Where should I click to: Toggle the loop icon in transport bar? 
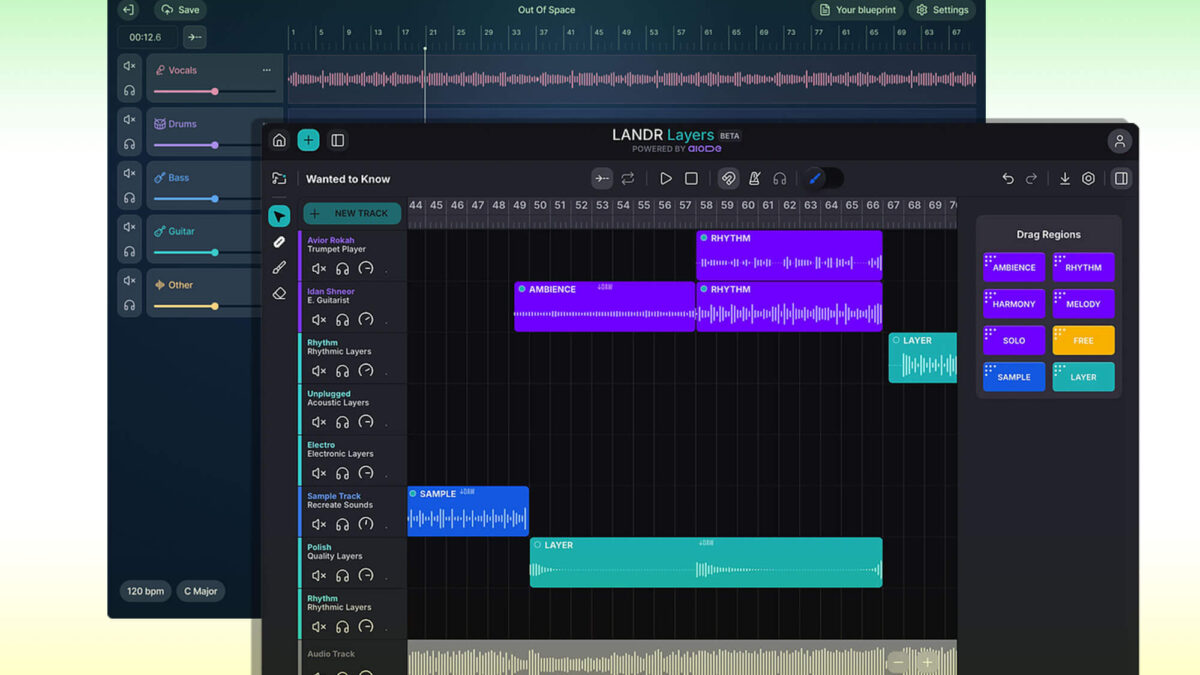pyautogui.click(x=628, y=179)
